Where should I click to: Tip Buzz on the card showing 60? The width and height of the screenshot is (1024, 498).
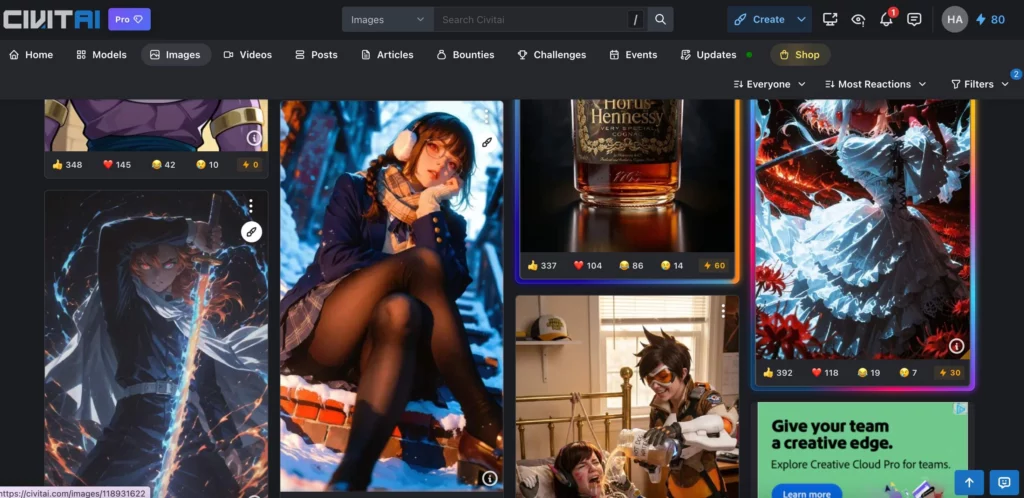pos(713,266)
